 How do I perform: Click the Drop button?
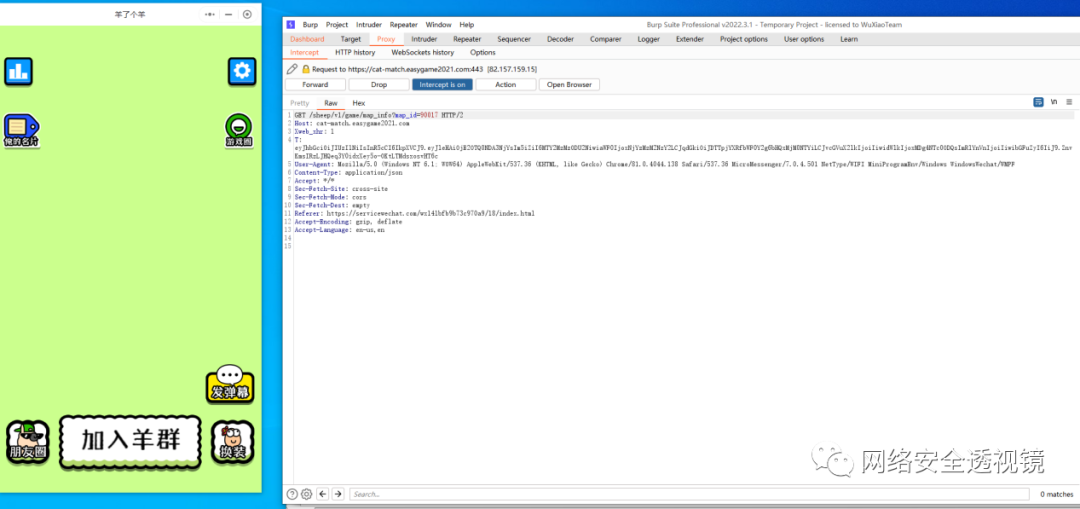click(379, 85)
